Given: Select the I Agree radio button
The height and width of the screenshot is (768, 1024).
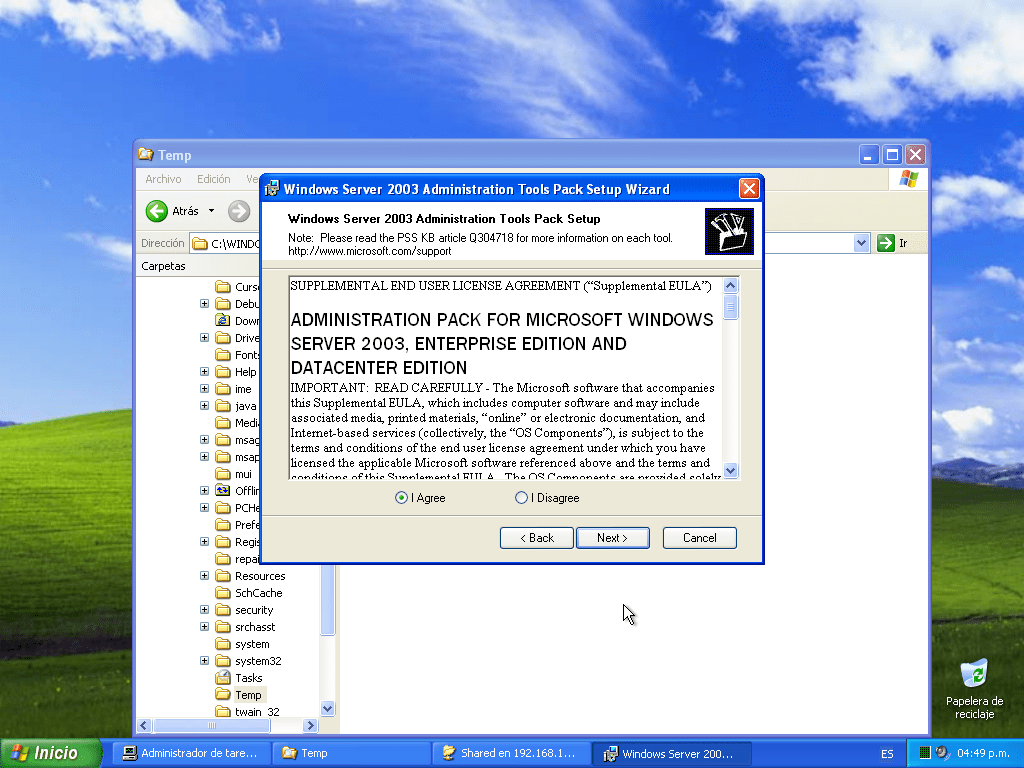Looking at the screenshot, I should coord(401,498).
